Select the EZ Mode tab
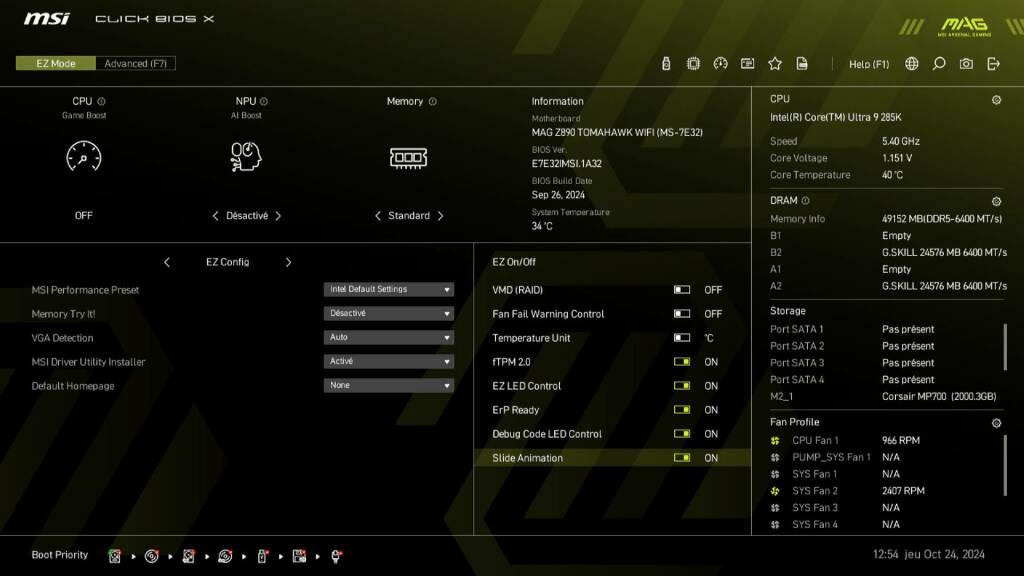 click(55, 62)
